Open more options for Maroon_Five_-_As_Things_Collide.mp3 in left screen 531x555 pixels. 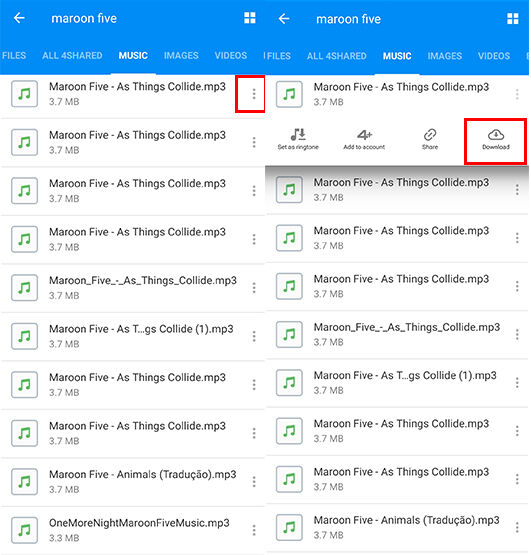[254, 288]
